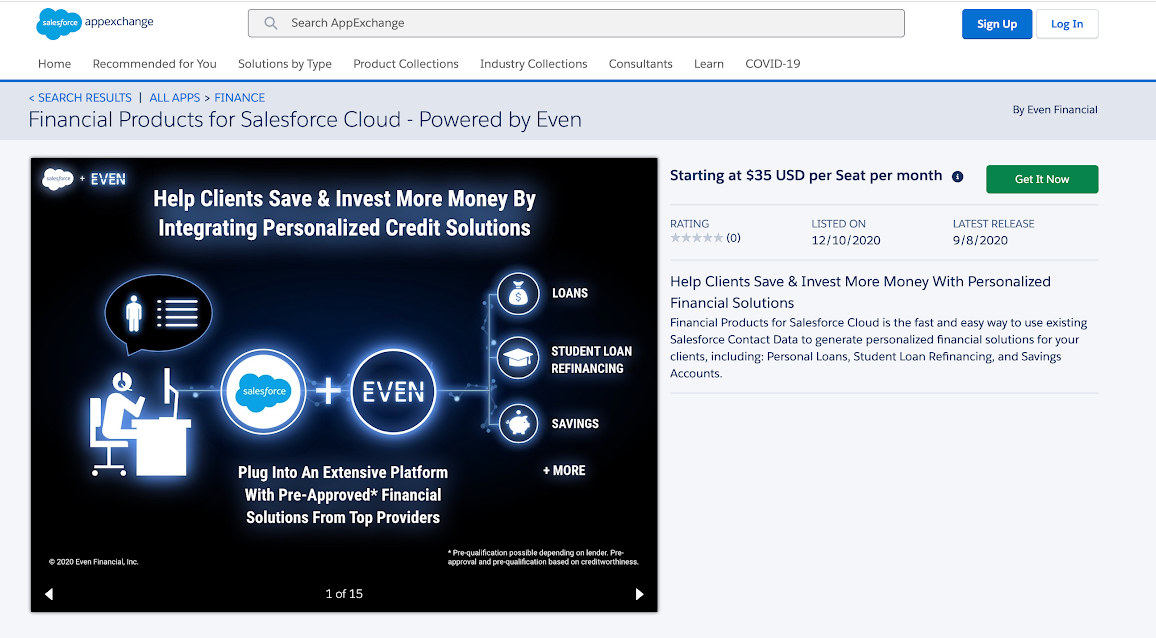This screenshot has width=1156, height=638.
Task: Go to previous slide with left arrow
Action: (x=49, y=594)
